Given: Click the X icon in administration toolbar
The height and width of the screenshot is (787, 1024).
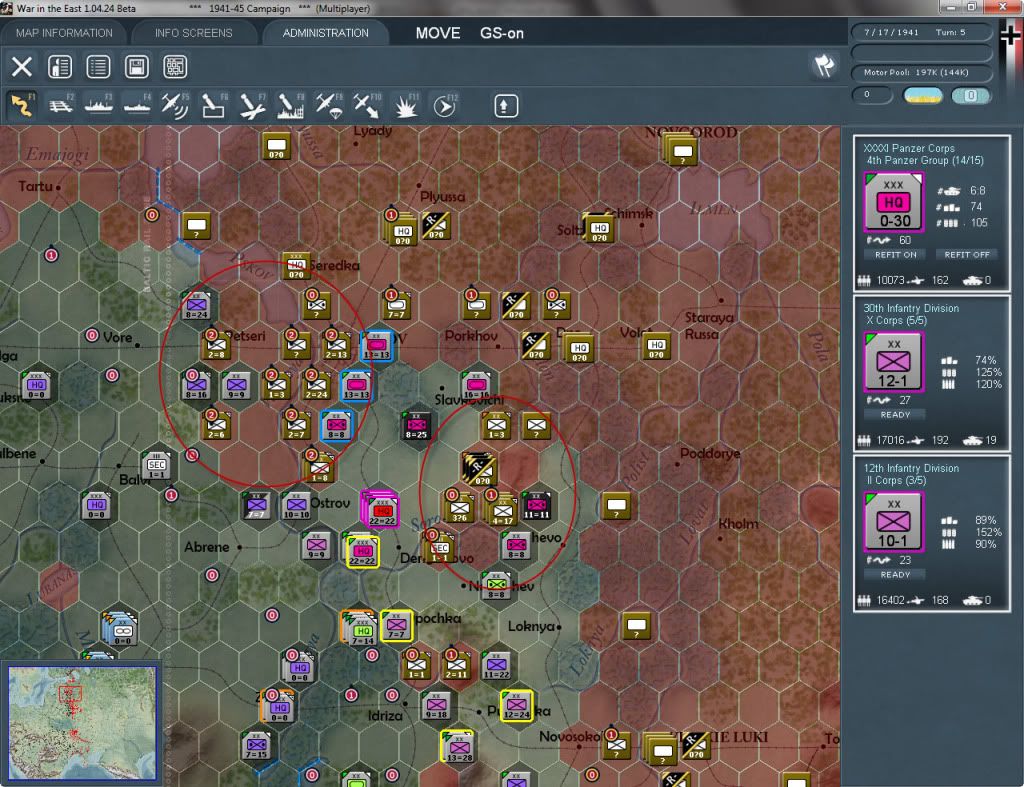Looking at the screenshot, I should (22, 67).
